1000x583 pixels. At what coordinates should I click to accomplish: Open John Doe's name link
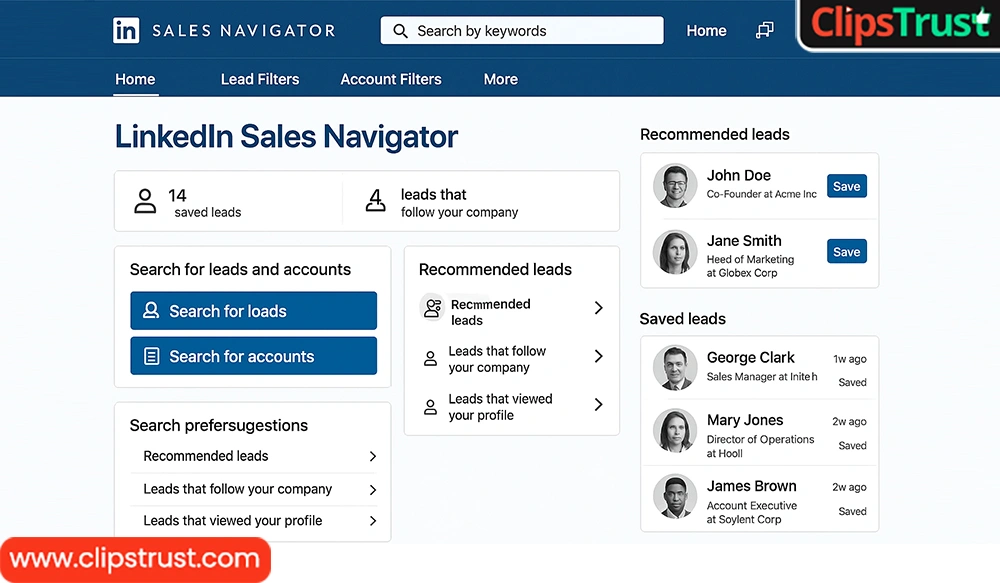click(x=739, y=175)
